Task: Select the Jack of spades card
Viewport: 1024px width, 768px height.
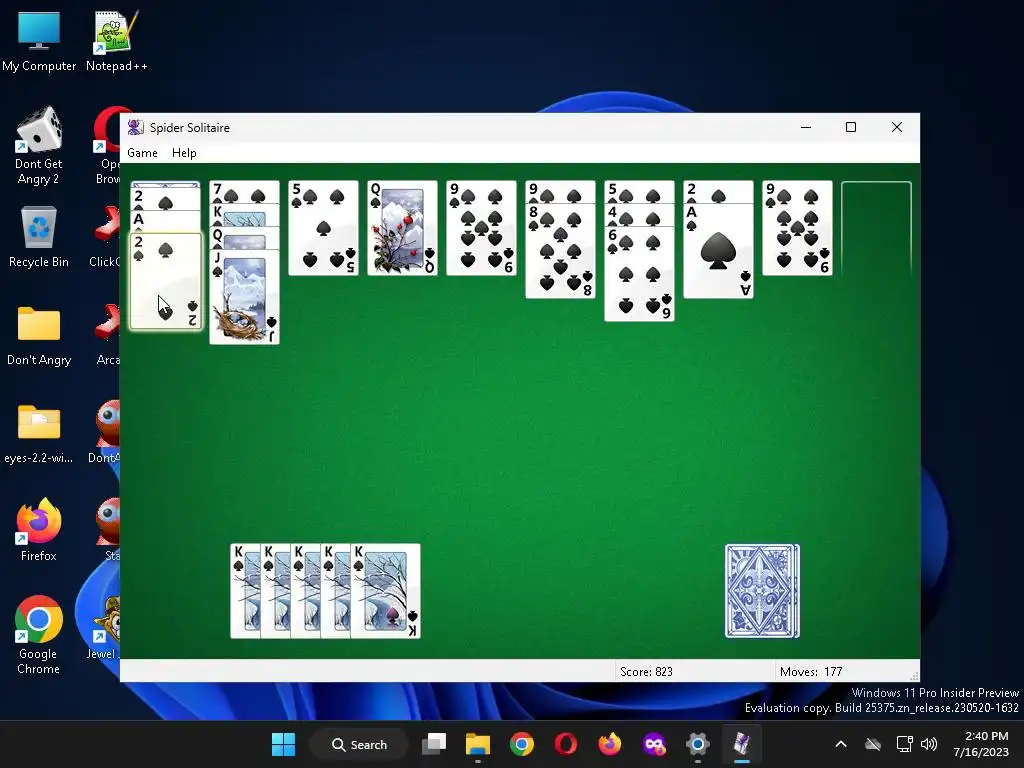Action: [244, 296]
